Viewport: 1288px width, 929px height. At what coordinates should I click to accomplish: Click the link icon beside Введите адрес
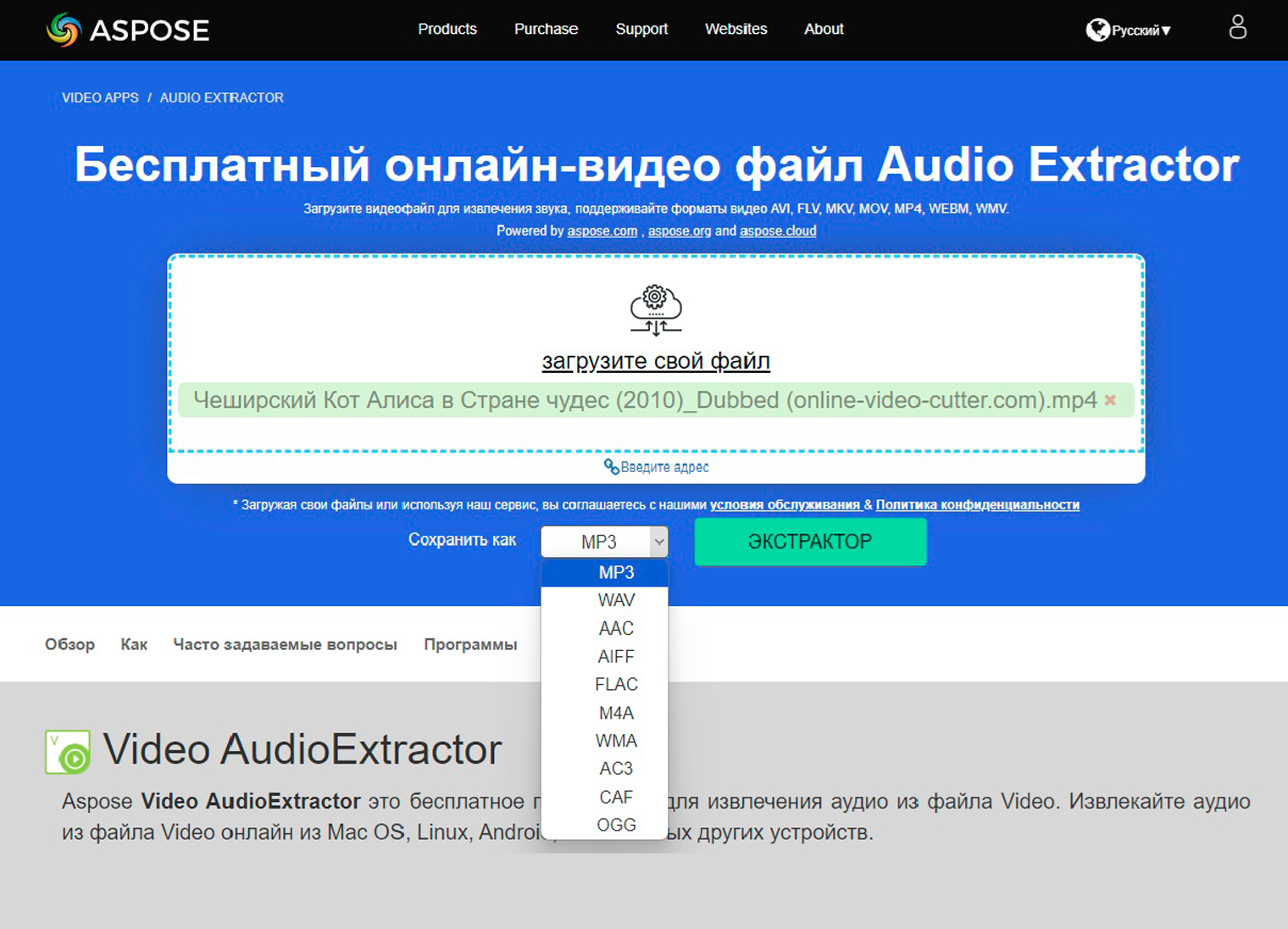point(611,466)
